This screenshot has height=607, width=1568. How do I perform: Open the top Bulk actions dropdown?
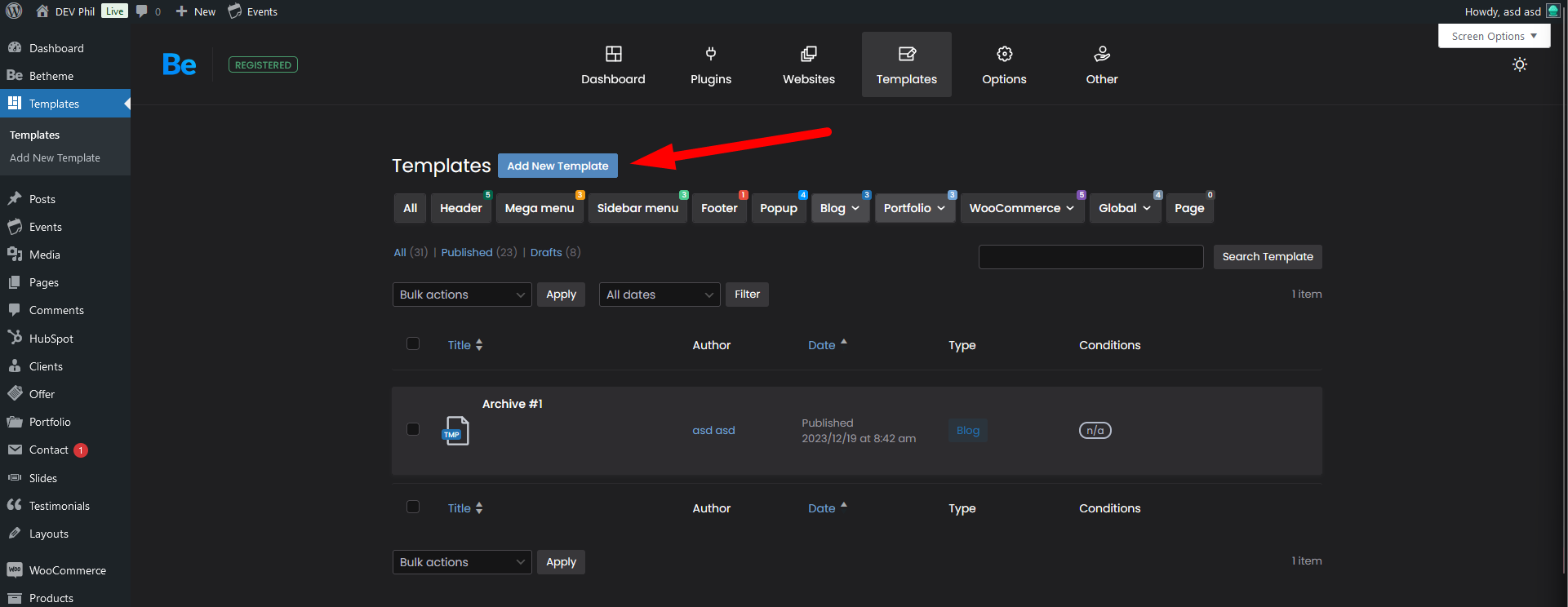pos(462,295)
